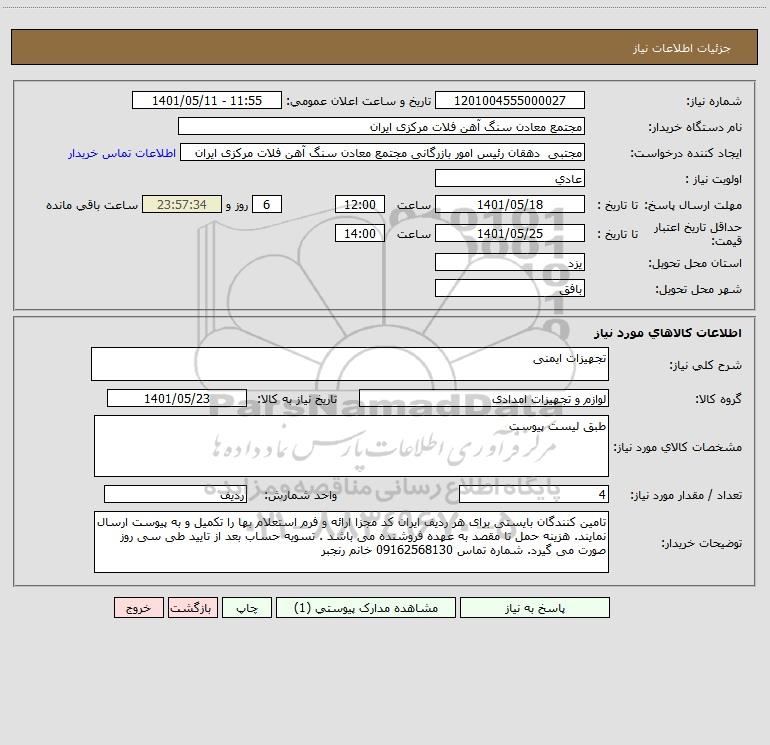
Task: Click the label 'ایجاد کننده درخواست:'
Action: 686,154
